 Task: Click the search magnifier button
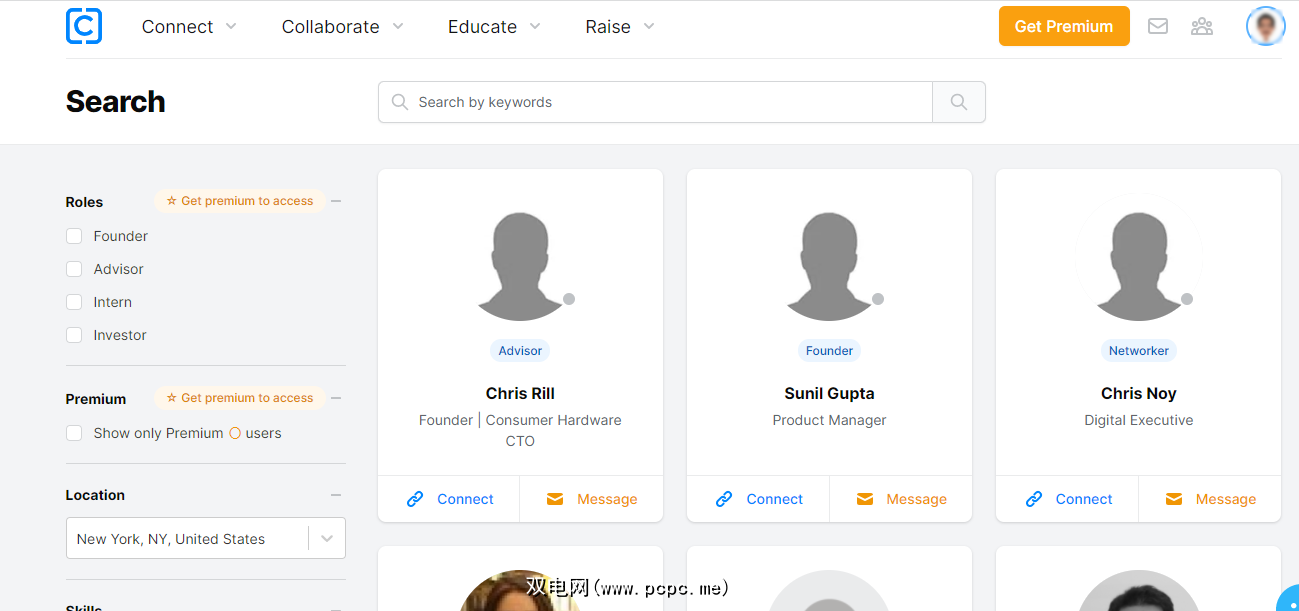tap(959, 102)
